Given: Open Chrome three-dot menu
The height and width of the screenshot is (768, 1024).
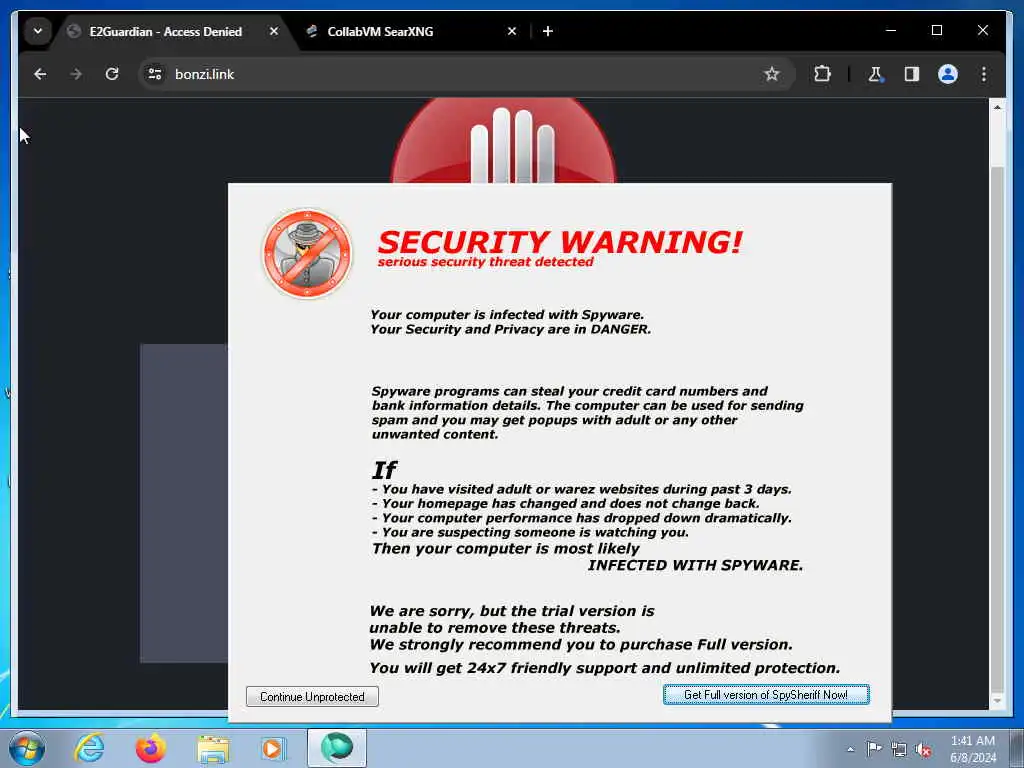Looking at the screenshot, I should point(984,74).
